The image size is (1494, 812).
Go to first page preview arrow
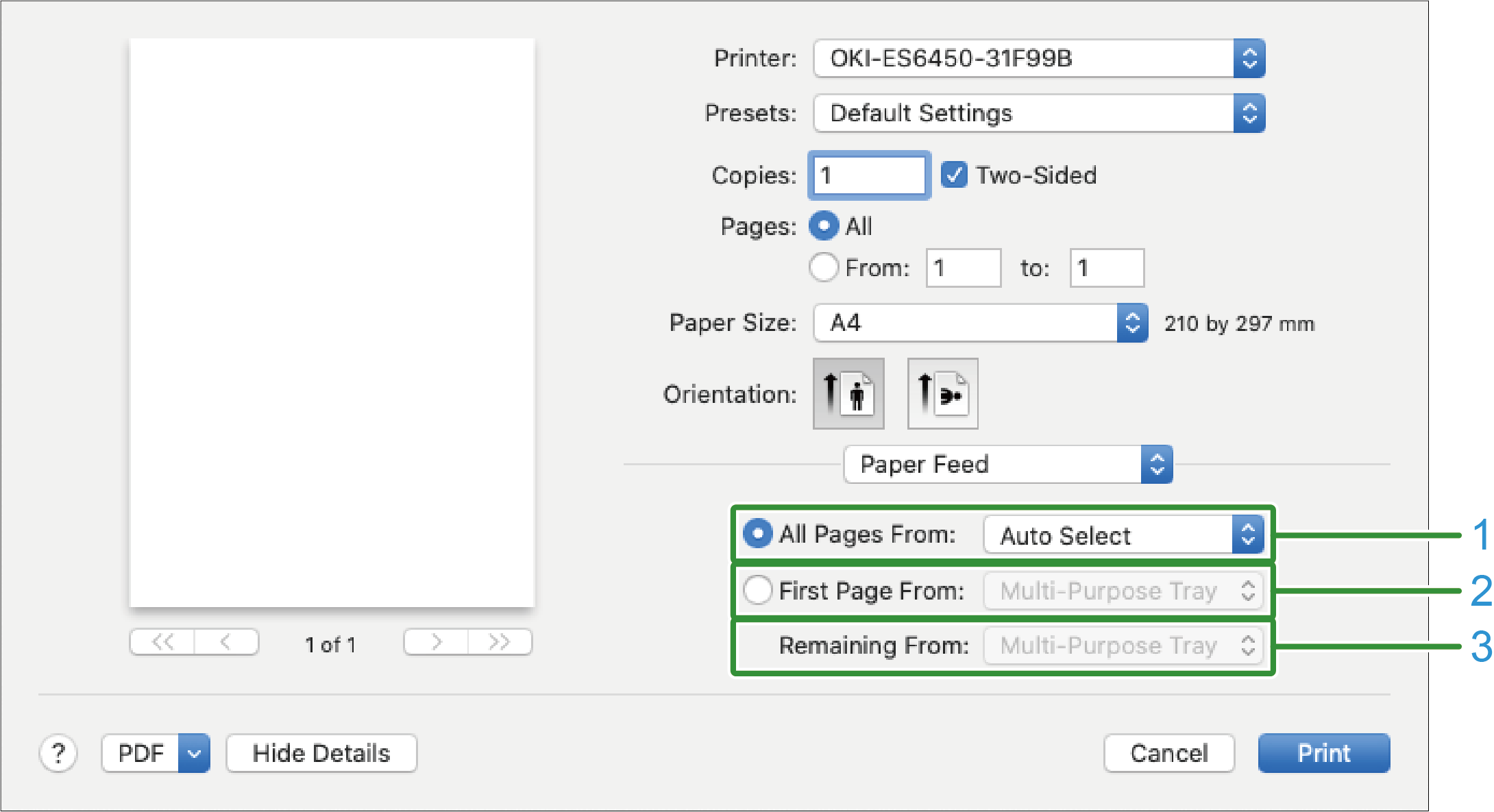click(162, 642)
